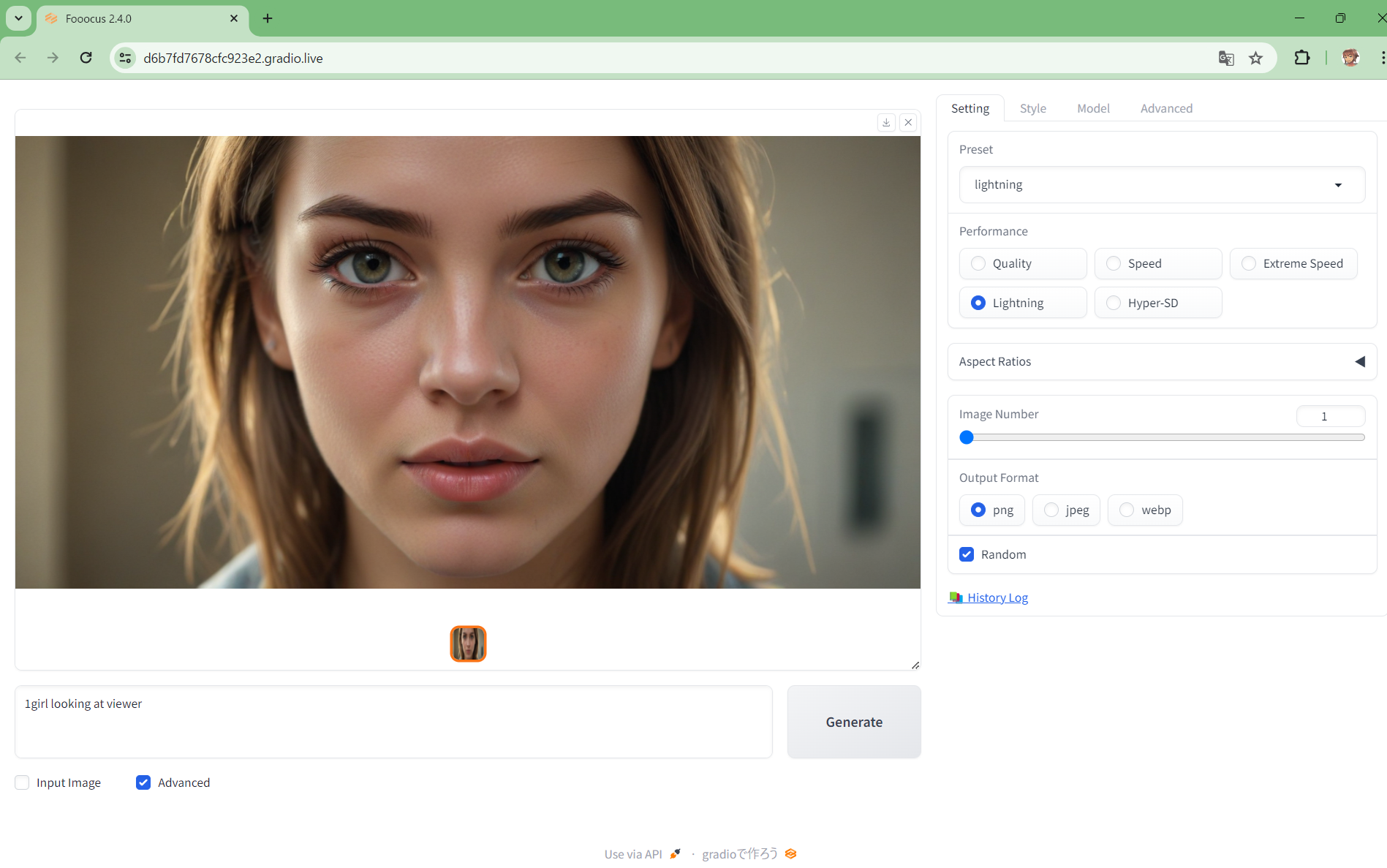Image resolution: width=1387 pixels, height=868 pixels.
Task: Click the rocket icon beside Use via API
Action: [676, 853]
